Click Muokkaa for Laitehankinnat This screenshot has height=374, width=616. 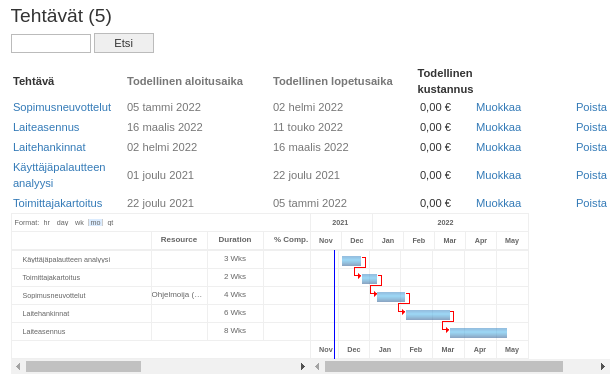[x=498, y=147]
